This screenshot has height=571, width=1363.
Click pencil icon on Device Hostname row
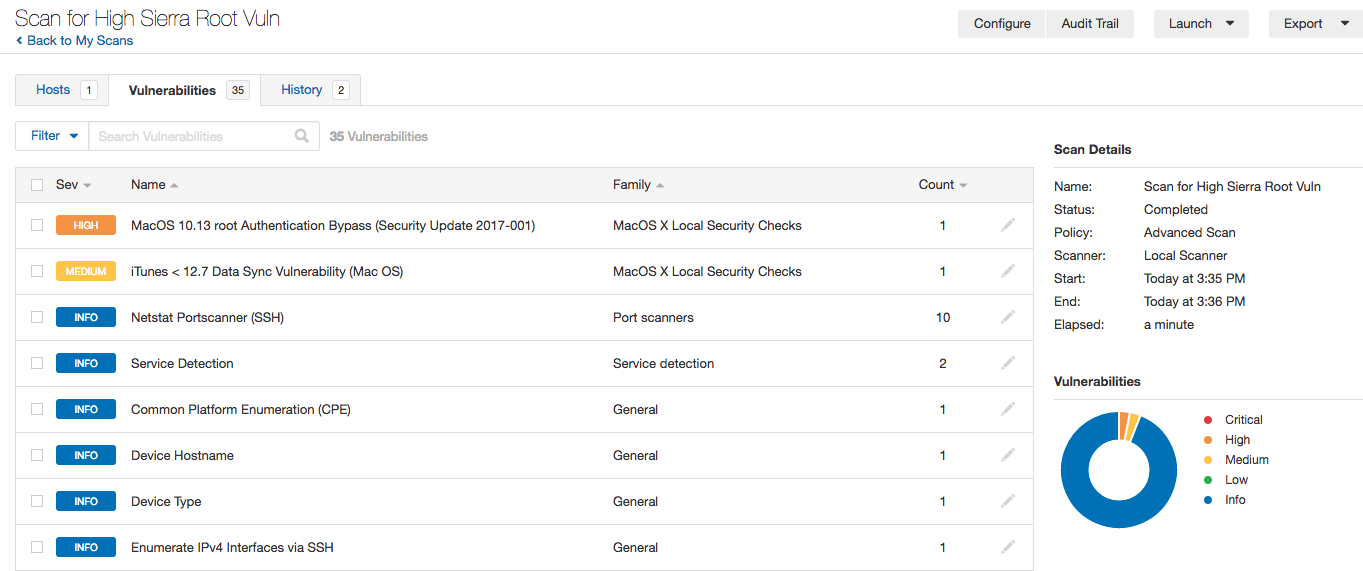(x=1008, y=455)
